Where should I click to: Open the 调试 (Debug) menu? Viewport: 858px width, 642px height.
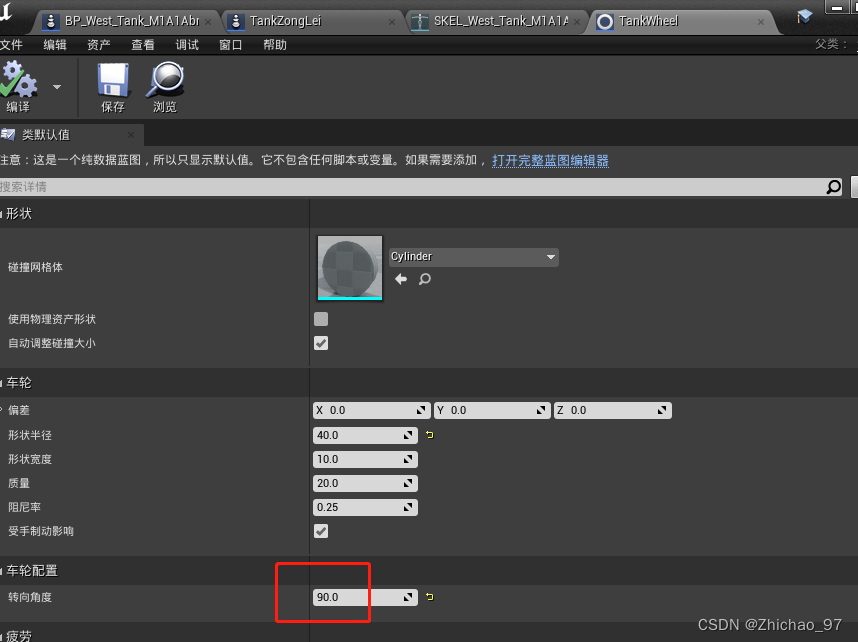point(187,45)
